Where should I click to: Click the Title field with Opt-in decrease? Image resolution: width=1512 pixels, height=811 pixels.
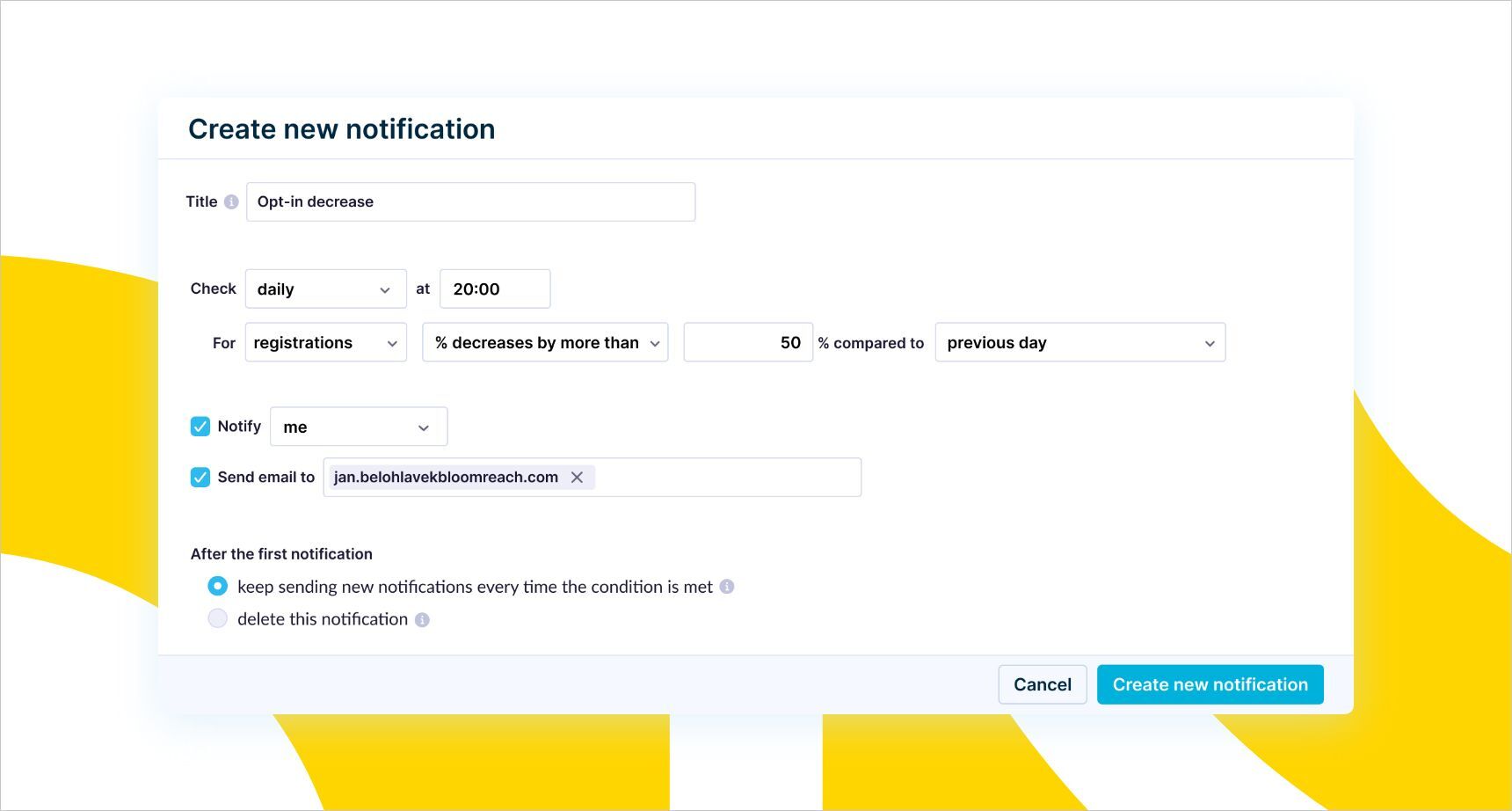(471, 201)
